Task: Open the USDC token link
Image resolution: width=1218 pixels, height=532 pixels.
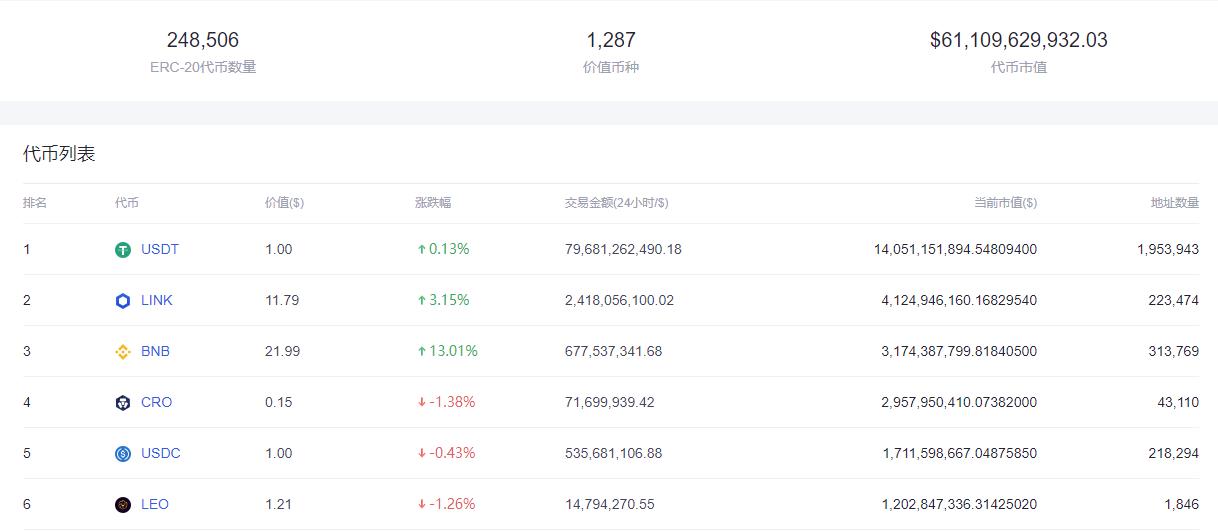Action: (x=161, y=453)
